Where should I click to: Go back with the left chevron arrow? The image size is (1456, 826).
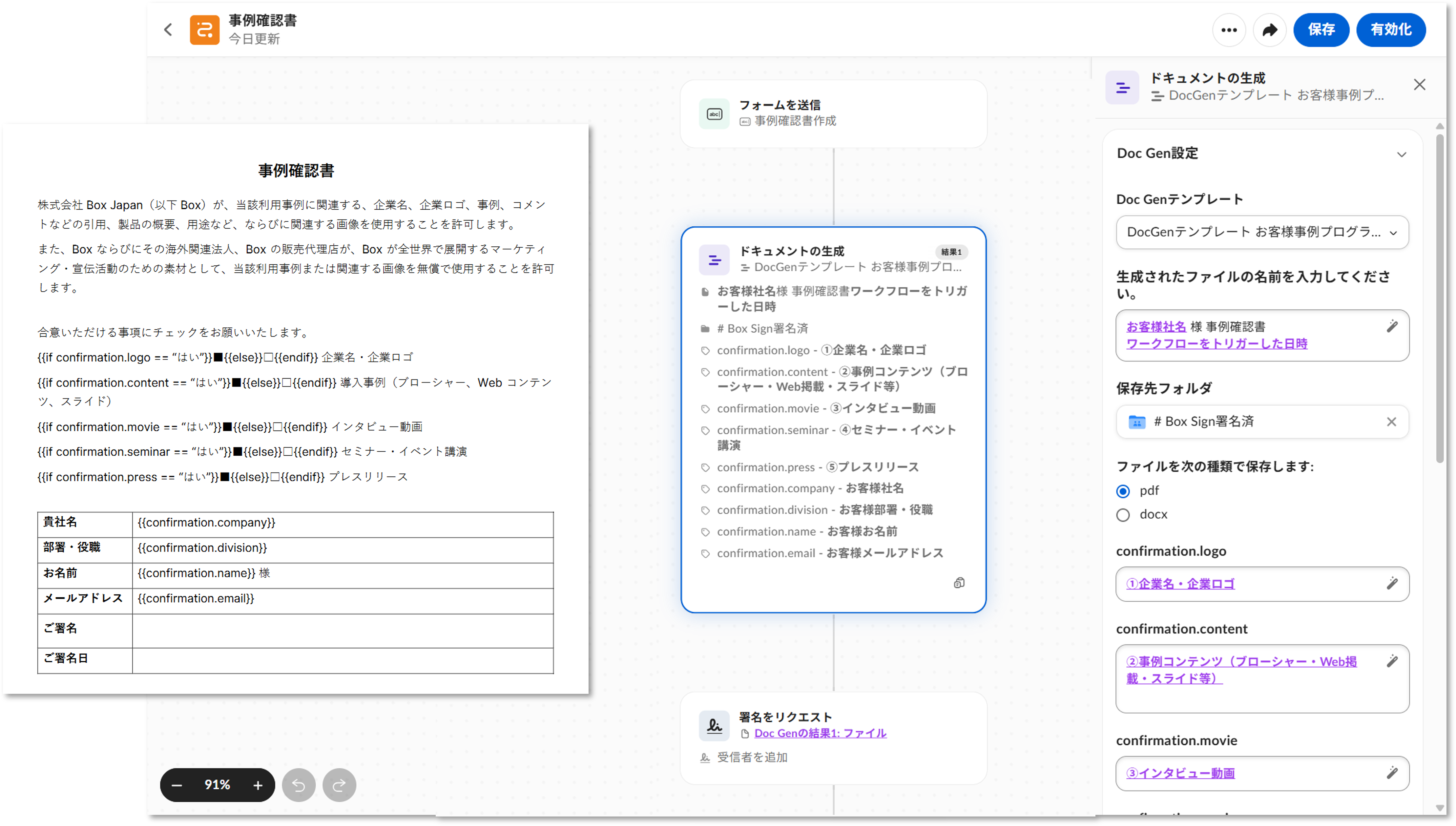tap(168, 30)
